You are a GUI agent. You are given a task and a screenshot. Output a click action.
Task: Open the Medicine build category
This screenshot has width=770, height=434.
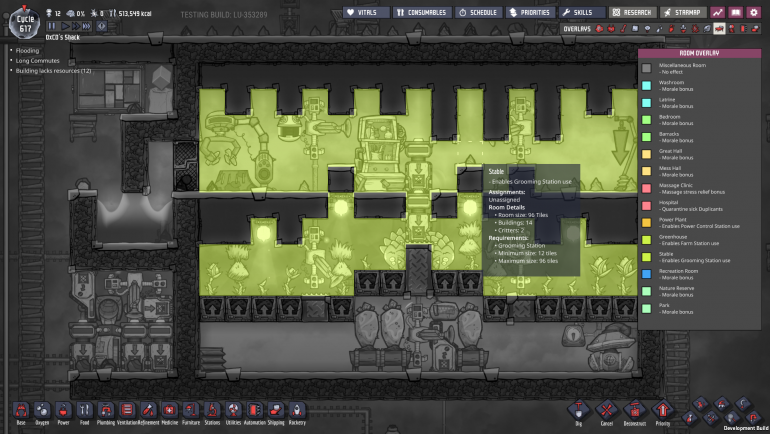coord(169,410)
